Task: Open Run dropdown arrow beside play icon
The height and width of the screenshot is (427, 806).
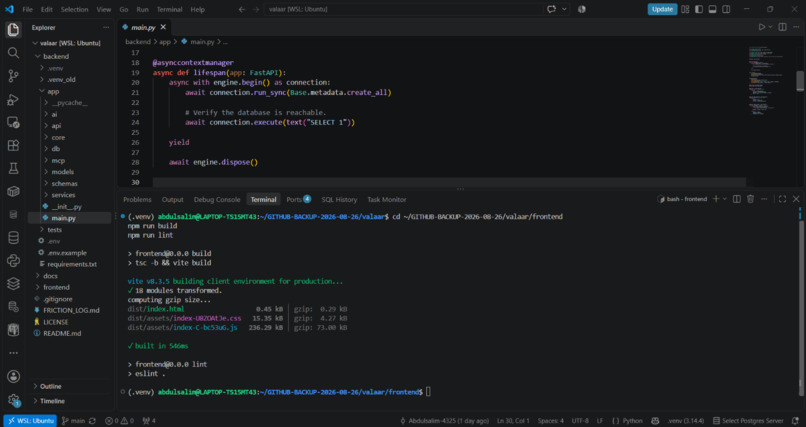Action: (x=771, y=27)
